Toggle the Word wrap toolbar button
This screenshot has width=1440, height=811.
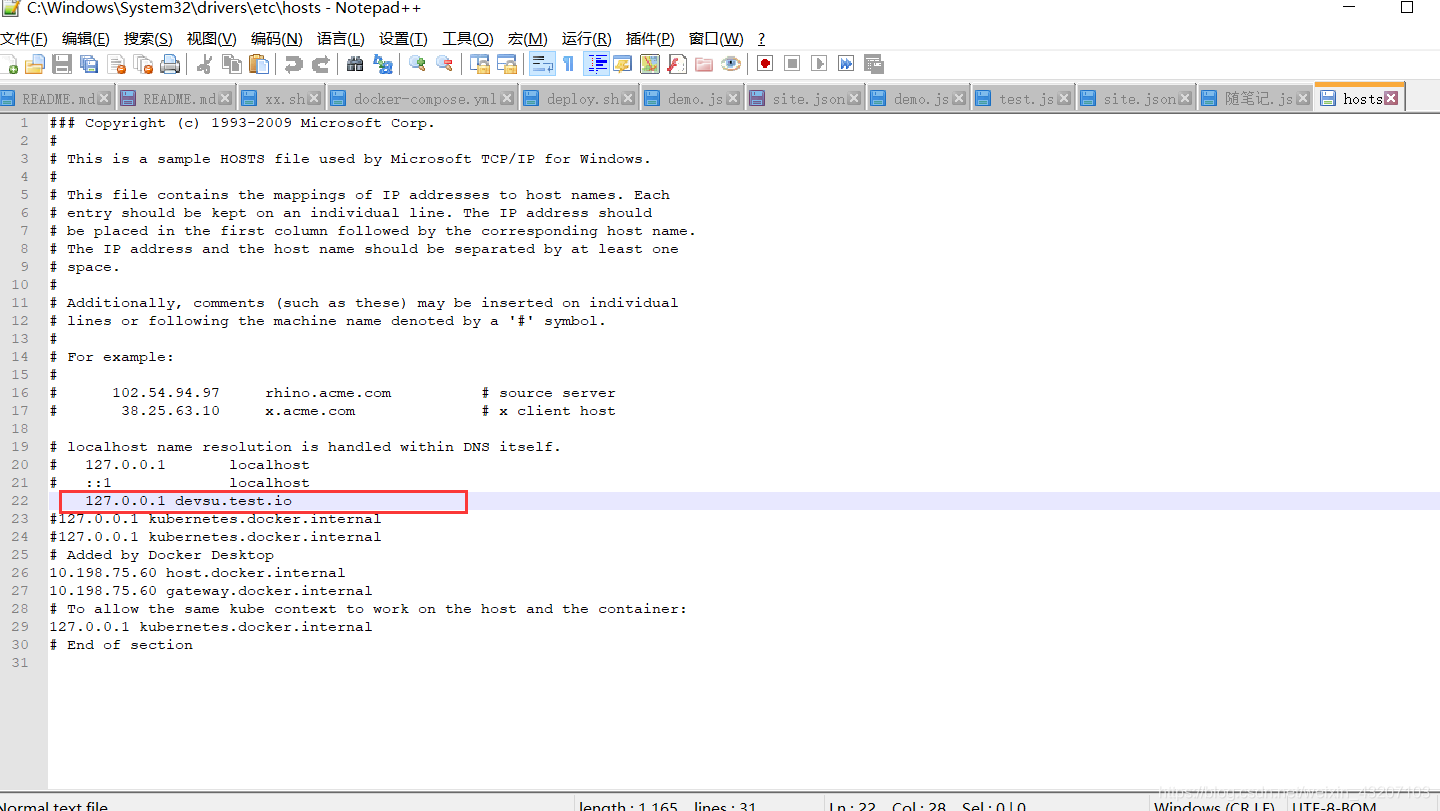coord(542,64)
